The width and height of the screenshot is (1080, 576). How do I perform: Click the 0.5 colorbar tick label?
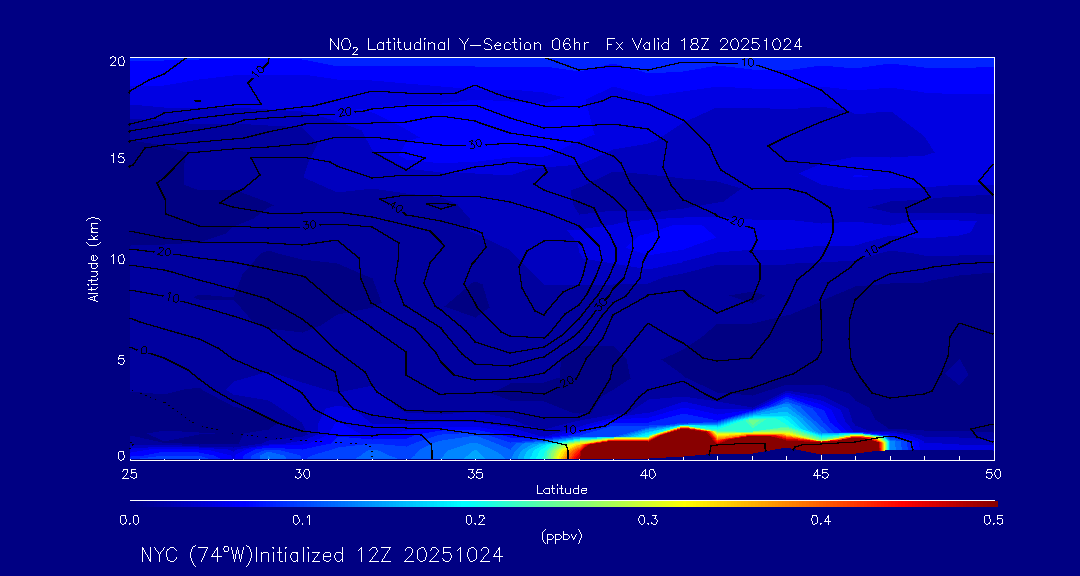pyautogui.click(x=993, y=520)
